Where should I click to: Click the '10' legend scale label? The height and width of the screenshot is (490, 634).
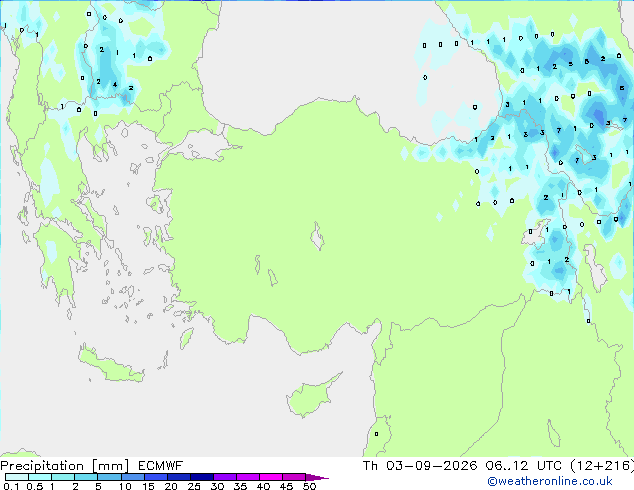click(x=125, y=486)
